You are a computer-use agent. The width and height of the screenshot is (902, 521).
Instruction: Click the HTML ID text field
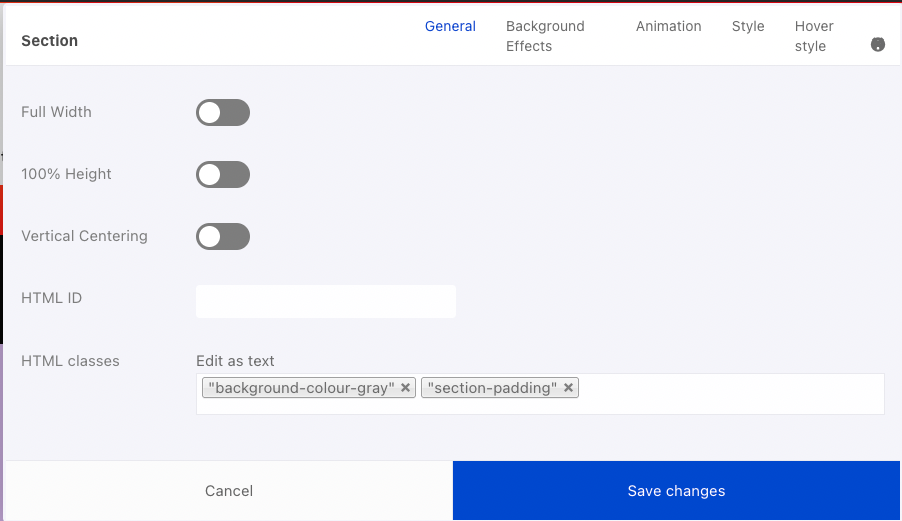[326, 301]
